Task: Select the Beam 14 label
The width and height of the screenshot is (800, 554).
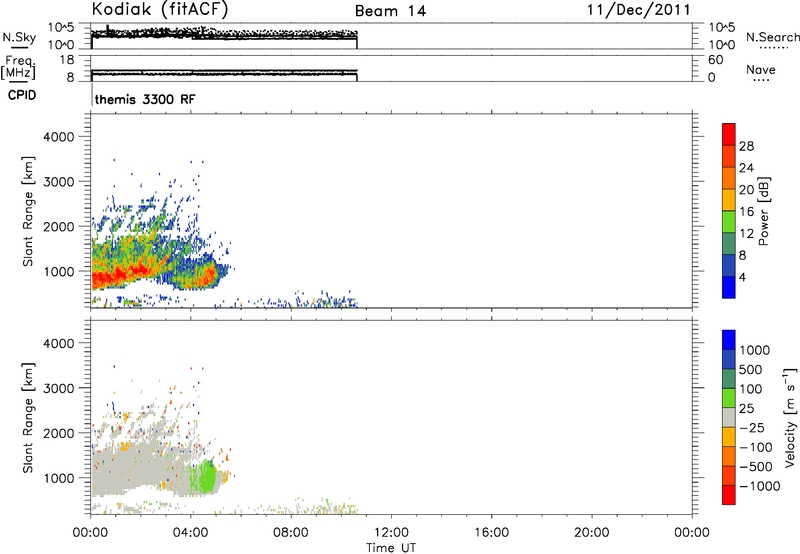Action: point(390,11)
